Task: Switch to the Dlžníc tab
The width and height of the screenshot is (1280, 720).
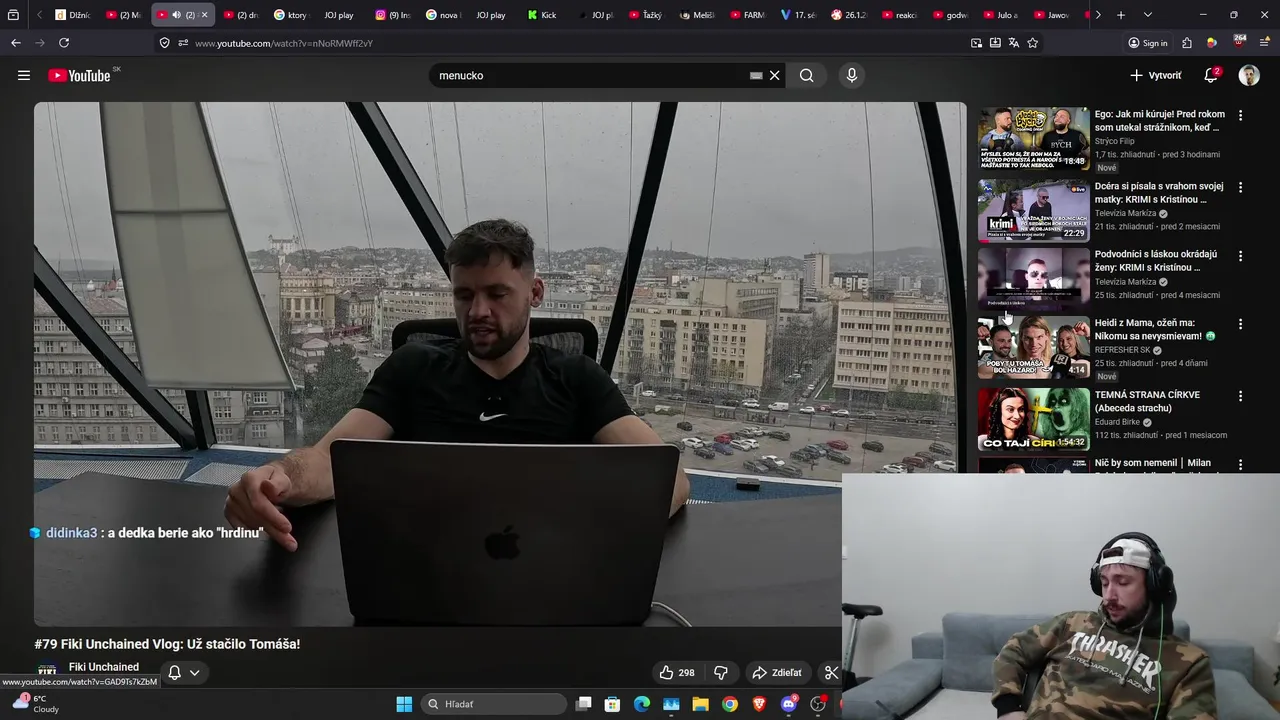Action: pyautogui.click(x=73, y=15)
